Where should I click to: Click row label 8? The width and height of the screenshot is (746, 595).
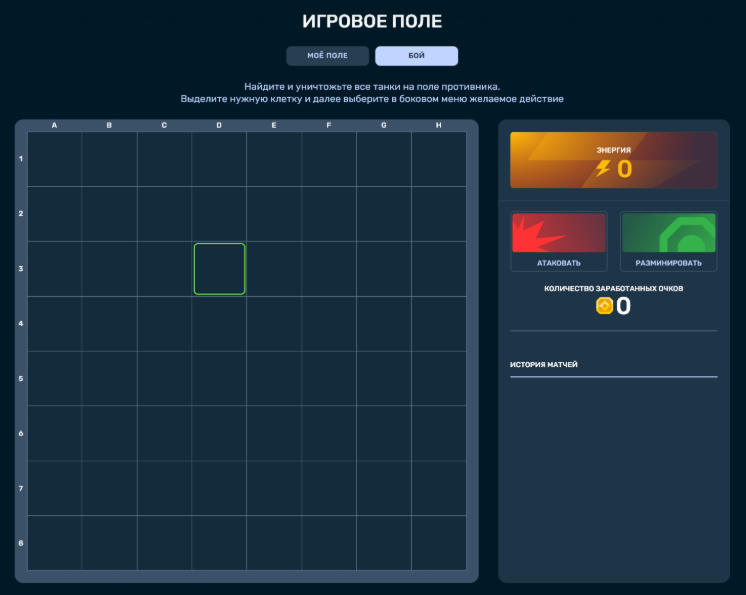(21, 543)
